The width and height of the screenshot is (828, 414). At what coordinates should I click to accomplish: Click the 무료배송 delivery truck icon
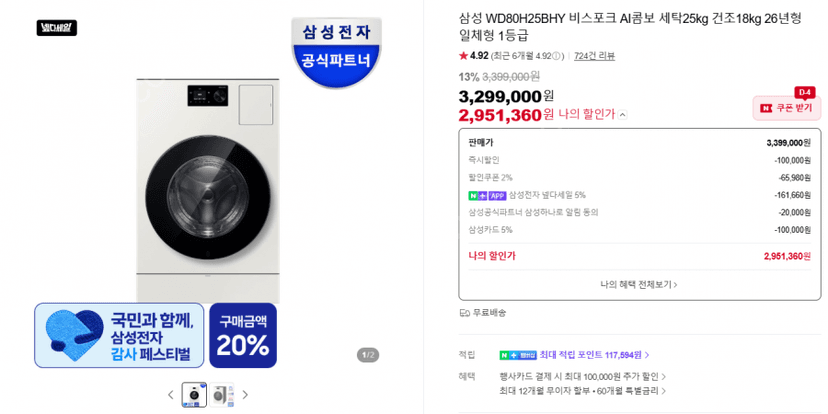(465, 313)
